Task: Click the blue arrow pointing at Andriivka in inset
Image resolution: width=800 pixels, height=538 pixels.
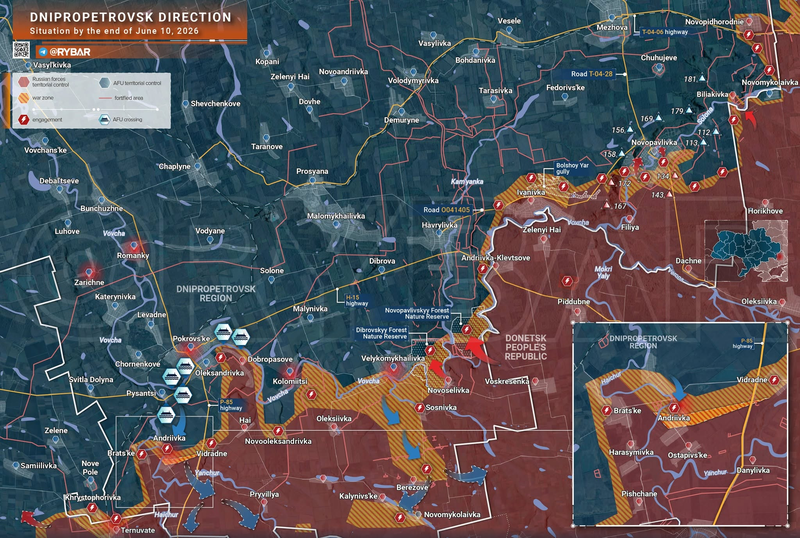Action: pos(679,390)
